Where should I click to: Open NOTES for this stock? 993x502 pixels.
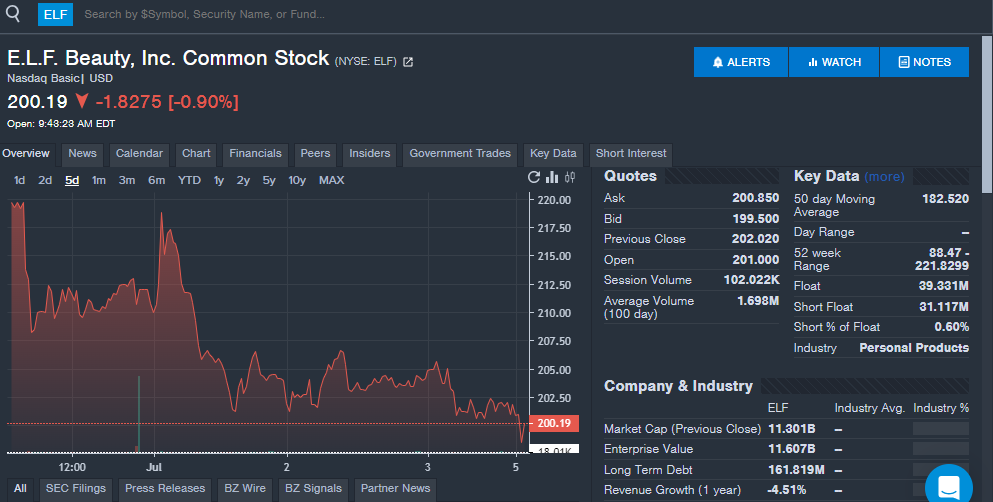pos(924,62)
